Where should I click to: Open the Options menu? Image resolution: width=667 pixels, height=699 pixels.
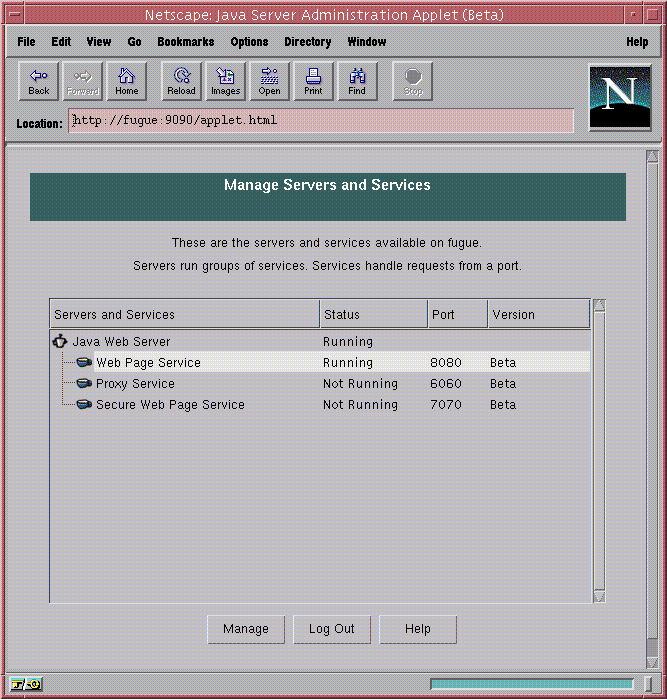point(249,41)
